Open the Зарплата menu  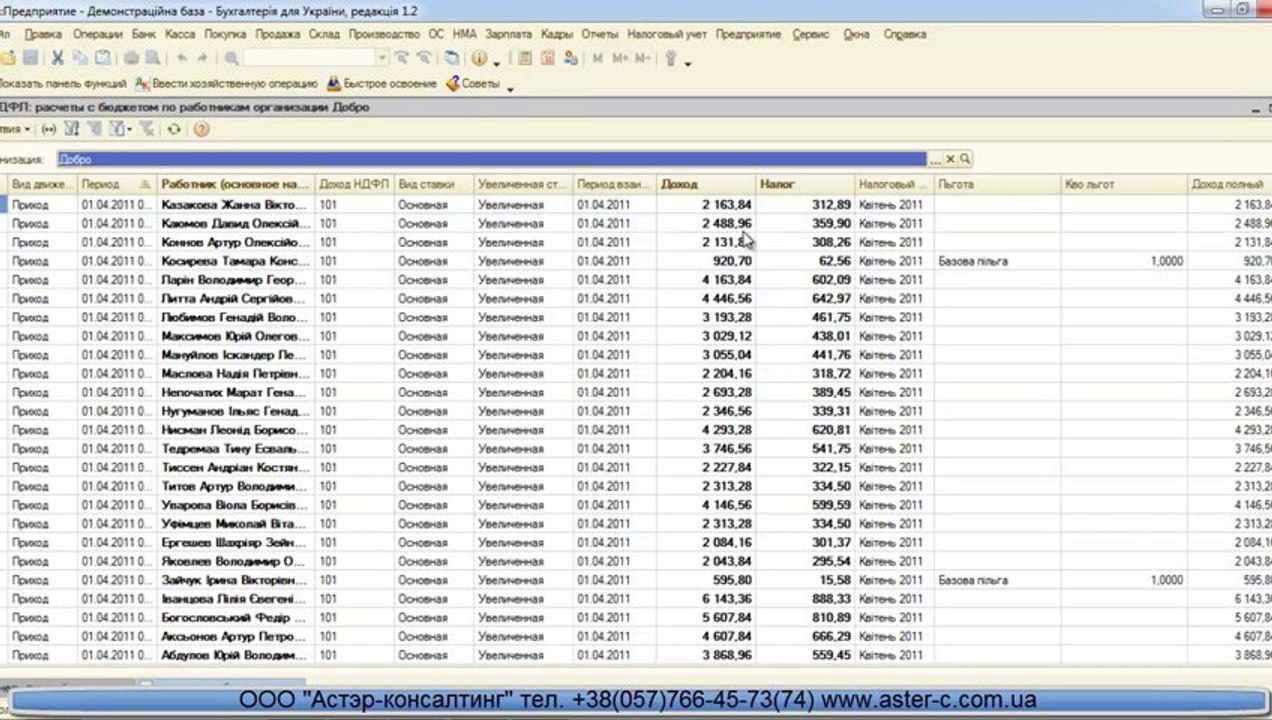pyautogui.click(x=511, y=34)
